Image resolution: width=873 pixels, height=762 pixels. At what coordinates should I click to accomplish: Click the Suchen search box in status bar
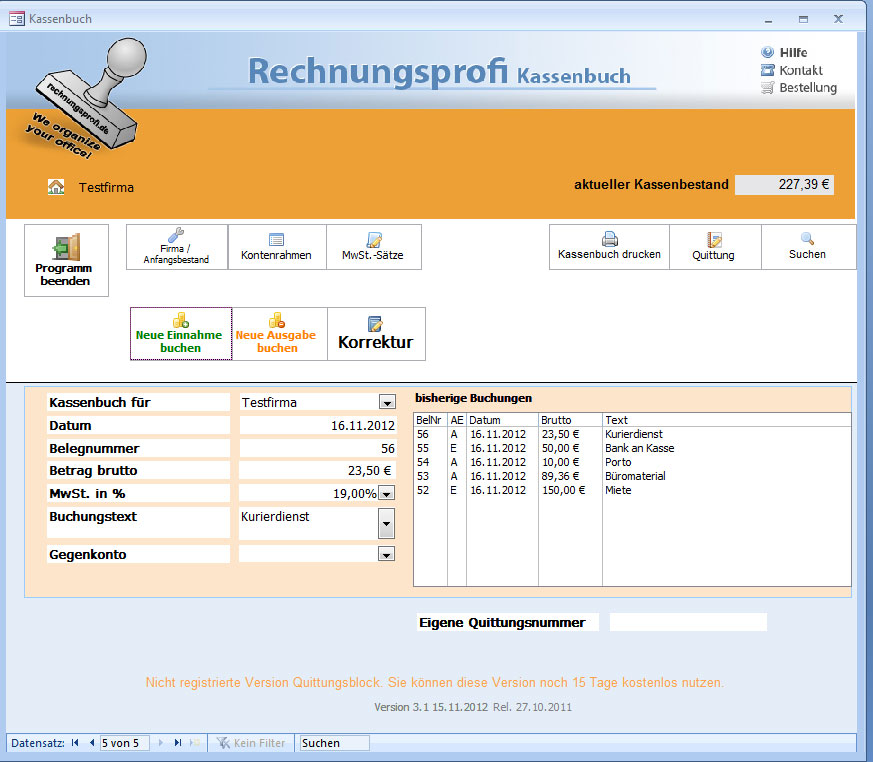click(x=335, y=743)
